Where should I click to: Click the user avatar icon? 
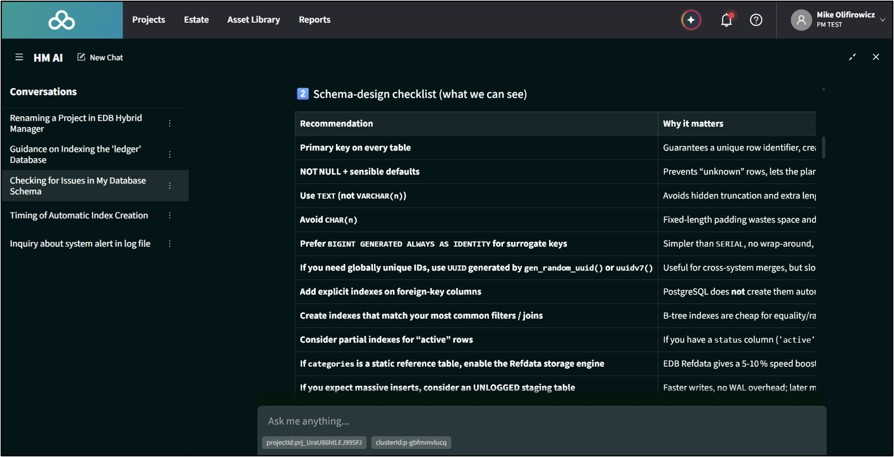point(801,20)
